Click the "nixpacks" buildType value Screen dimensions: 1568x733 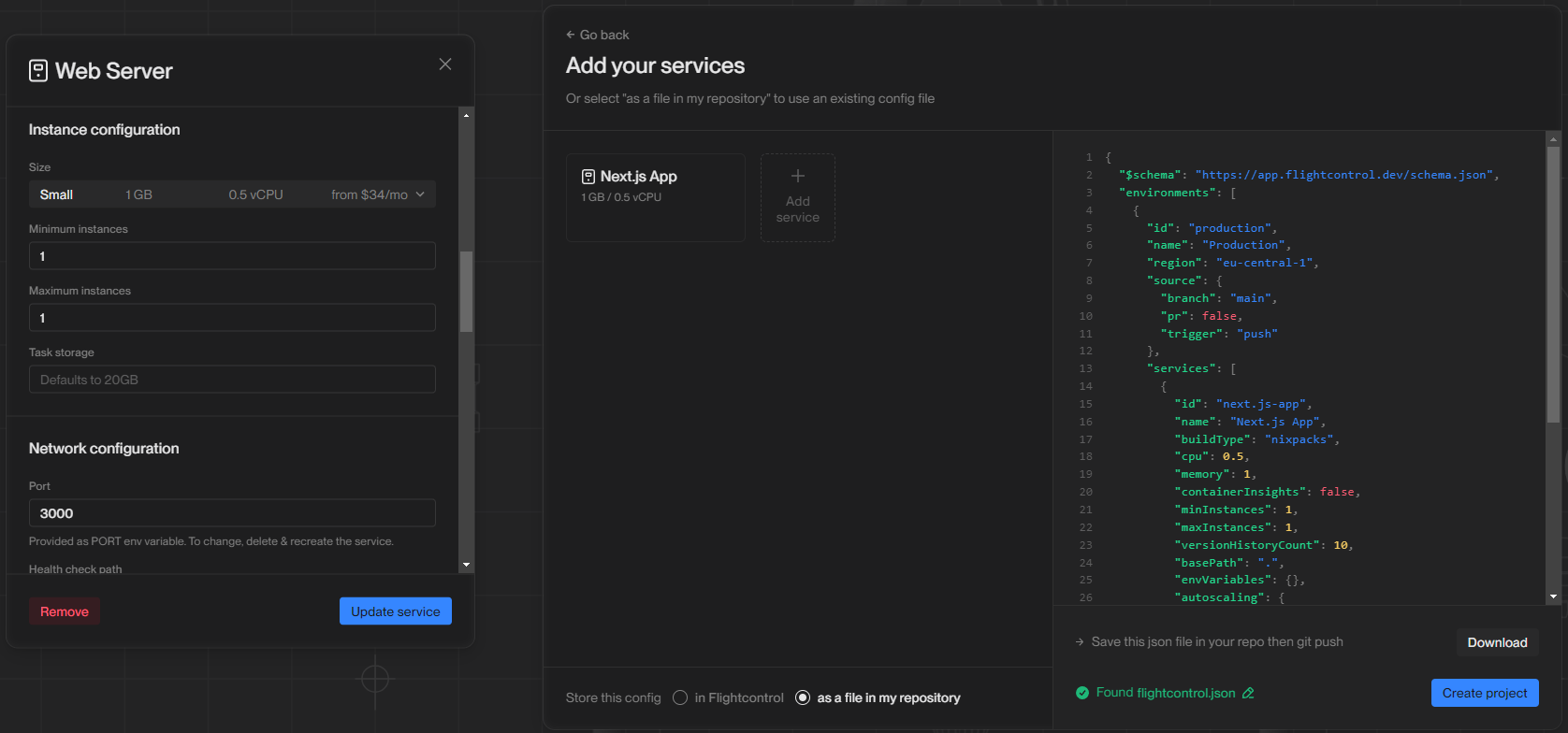tap(1301, 439)
